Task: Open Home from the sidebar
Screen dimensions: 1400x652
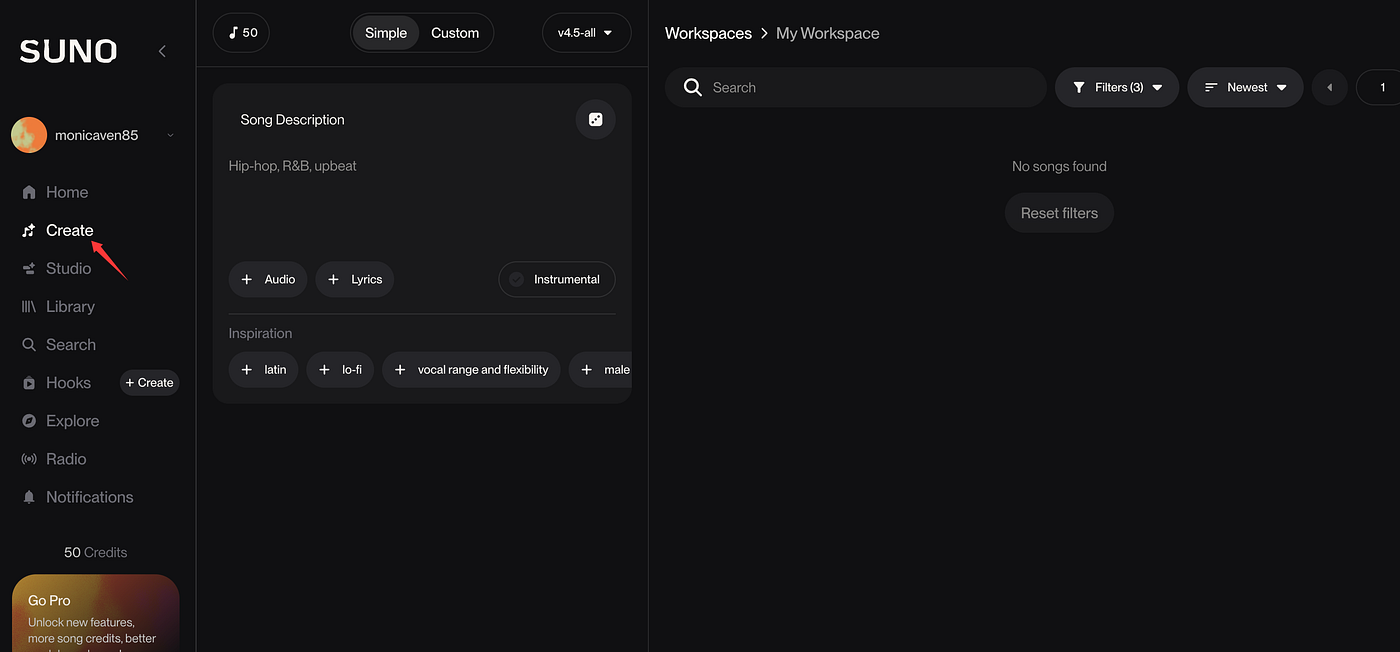Action: [66, 192]
